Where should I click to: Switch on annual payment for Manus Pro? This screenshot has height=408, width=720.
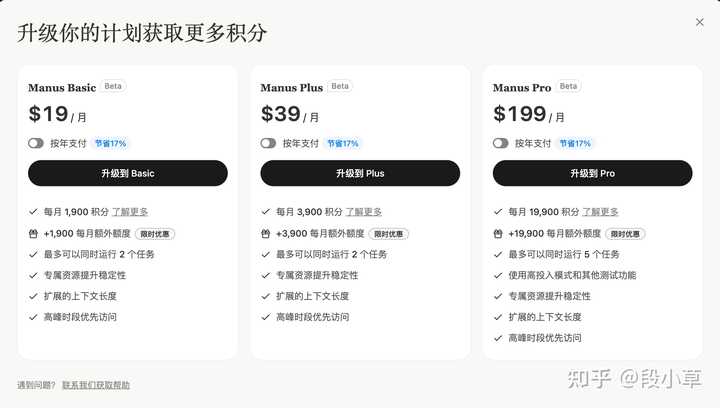point(501,143)
